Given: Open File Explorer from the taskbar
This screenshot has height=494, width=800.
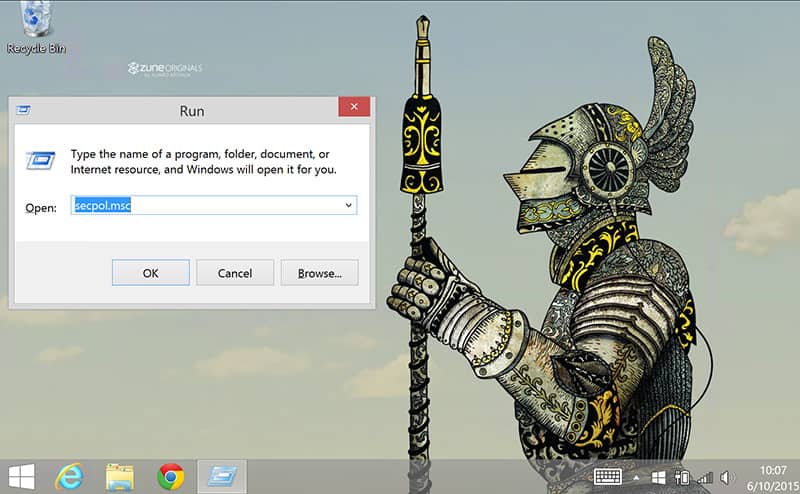Looking at the screenshot, I should tap(120, 477).
